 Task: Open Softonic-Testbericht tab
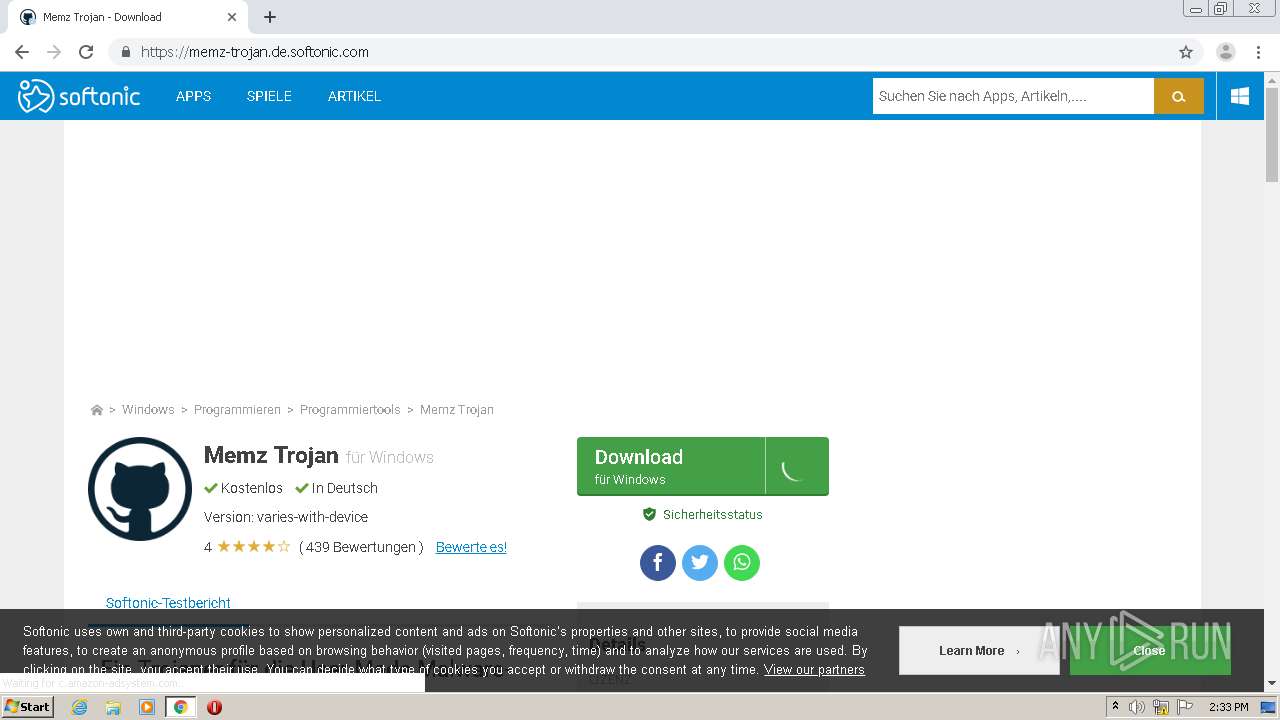coord(168,603)
